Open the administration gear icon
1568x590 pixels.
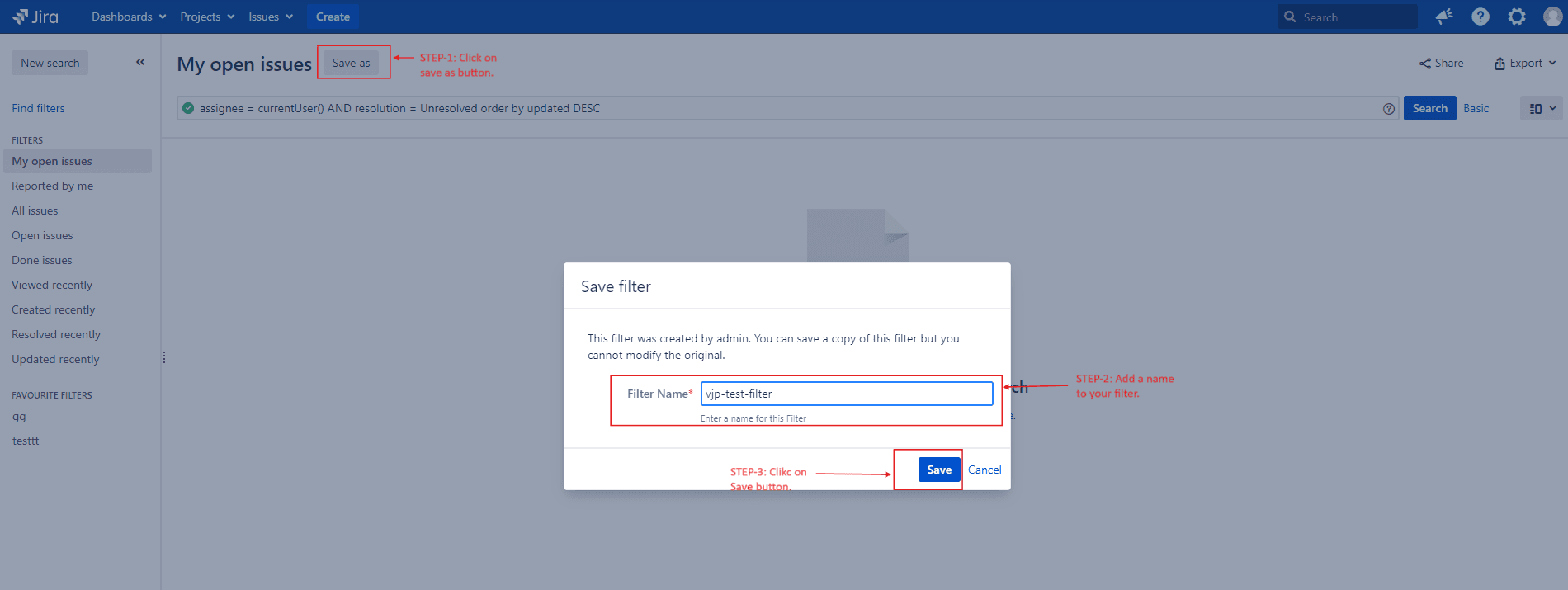[x=1517, y=17]
